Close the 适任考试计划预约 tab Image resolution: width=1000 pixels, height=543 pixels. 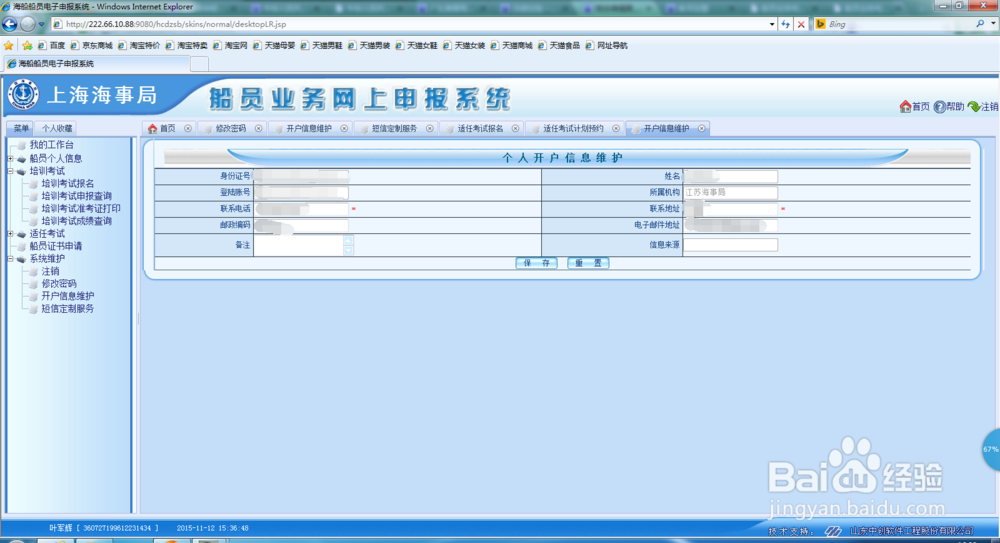coord(615,128)
